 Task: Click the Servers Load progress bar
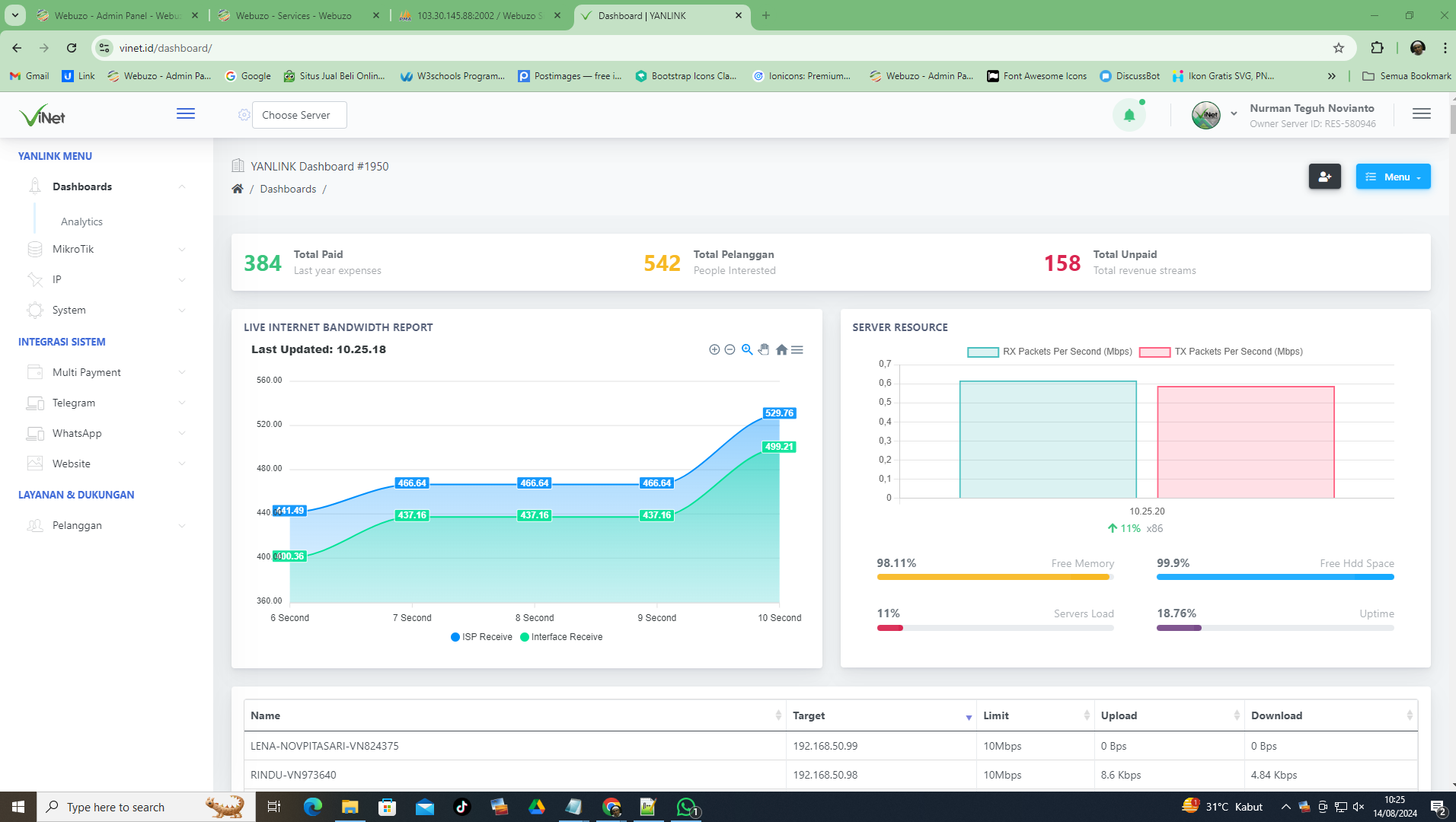[x=995, y=628]
